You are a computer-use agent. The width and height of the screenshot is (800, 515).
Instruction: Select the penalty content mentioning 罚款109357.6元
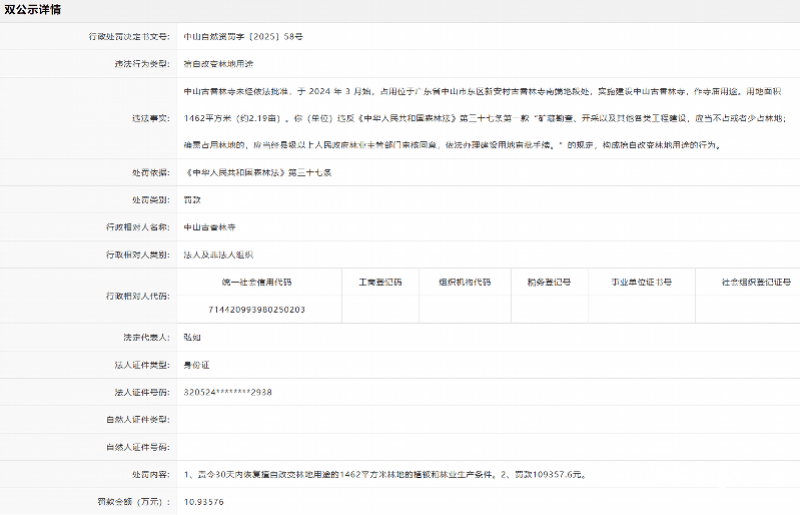[385, 475]
